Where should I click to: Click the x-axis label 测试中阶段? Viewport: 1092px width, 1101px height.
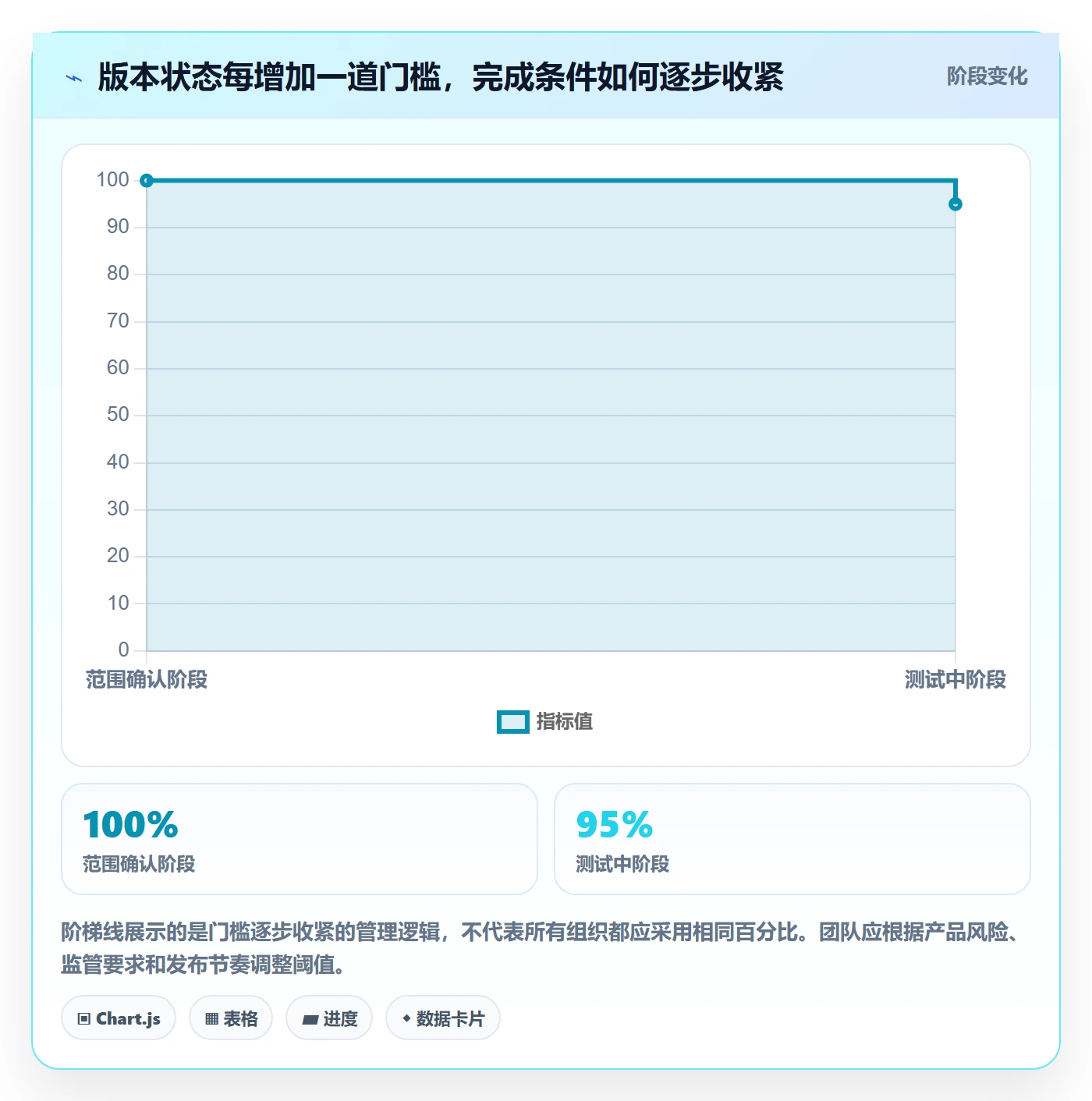pyautogui.click(x=955, y=680)
